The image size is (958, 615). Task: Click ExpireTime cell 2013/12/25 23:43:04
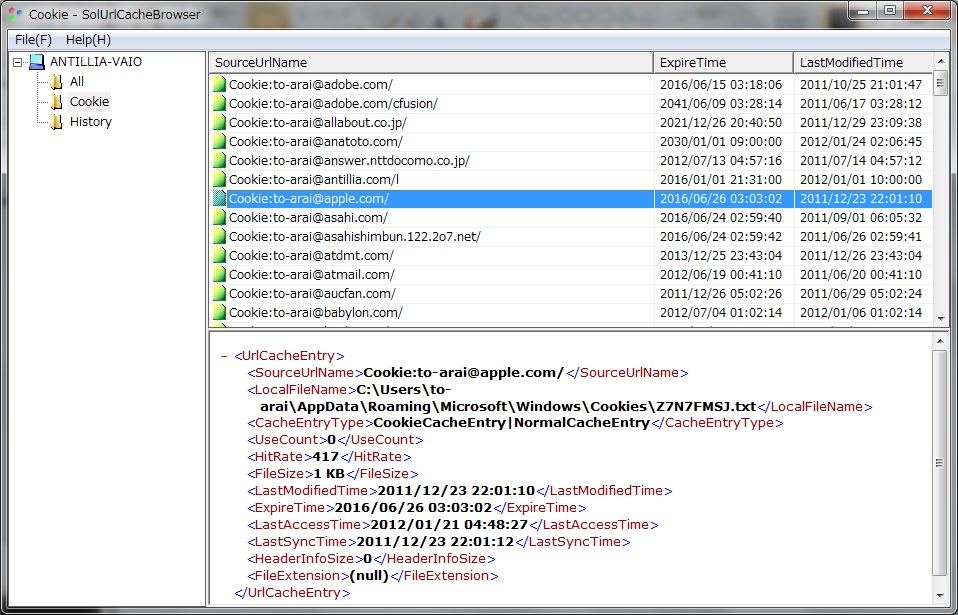point(721,255)
